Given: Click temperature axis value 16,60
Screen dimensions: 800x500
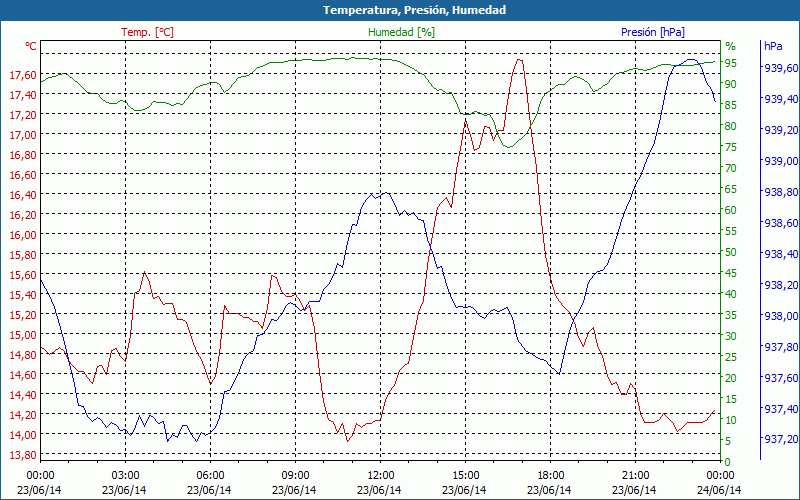Looking at the screenshot, I should pos(23,175).
